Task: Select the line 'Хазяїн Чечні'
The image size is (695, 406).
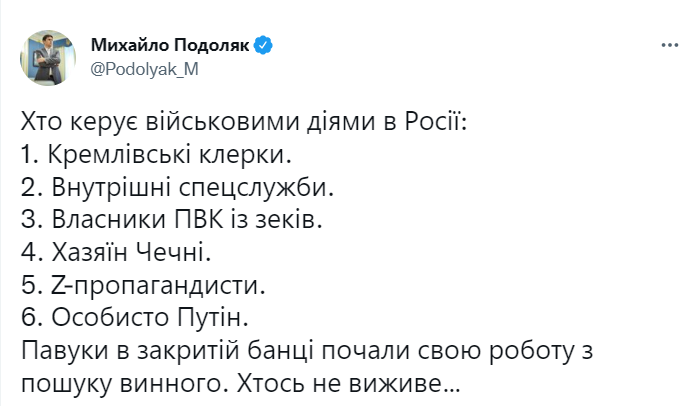Action: (116, 252)
